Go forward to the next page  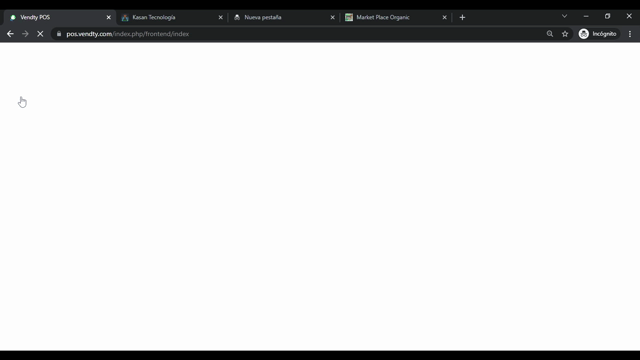coord(25,34)
